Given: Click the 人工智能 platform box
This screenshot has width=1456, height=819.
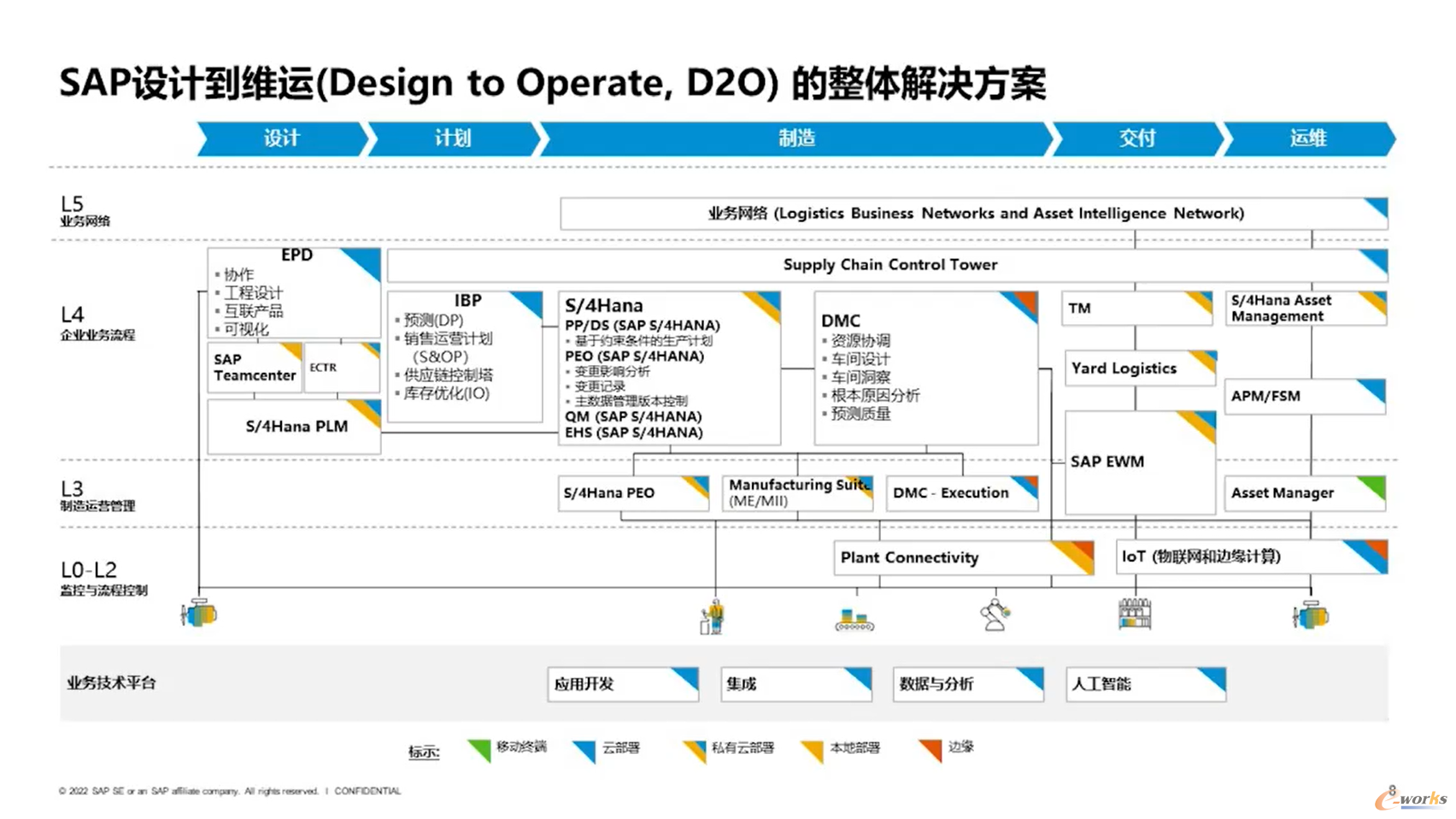Looking at the screenshot, I should pyautogui.click(x=1145, y=684).
